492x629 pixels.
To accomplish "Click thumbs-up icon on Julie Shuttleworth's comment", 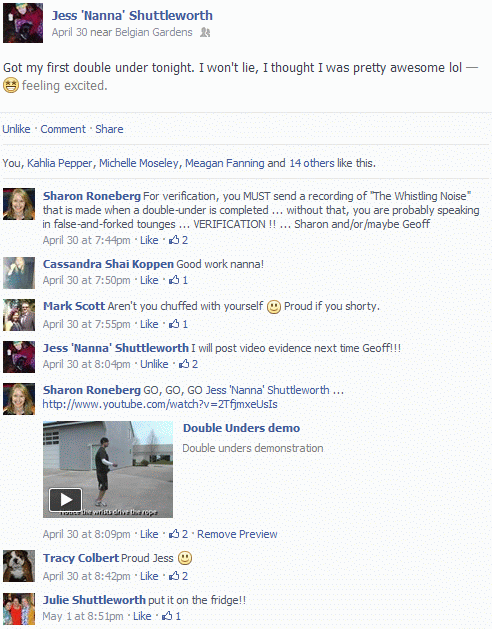I will click(167, 616).
